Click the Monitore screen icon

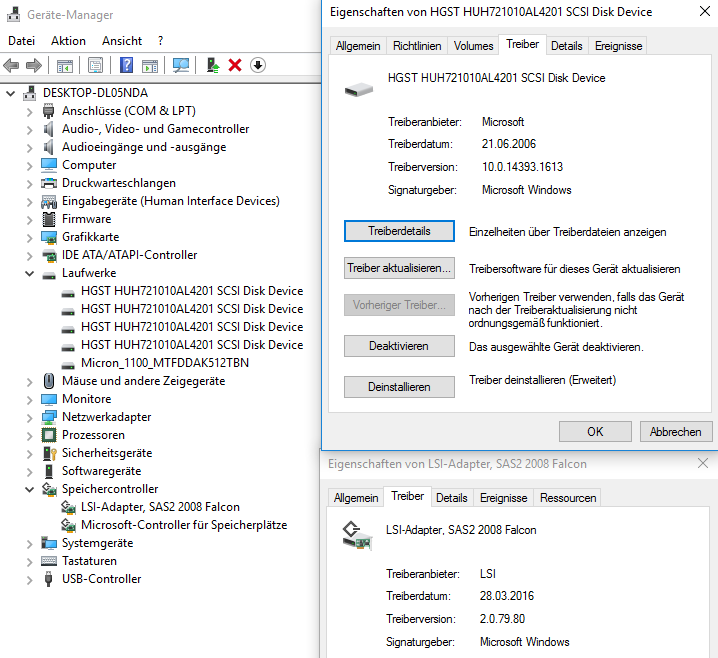49,399
